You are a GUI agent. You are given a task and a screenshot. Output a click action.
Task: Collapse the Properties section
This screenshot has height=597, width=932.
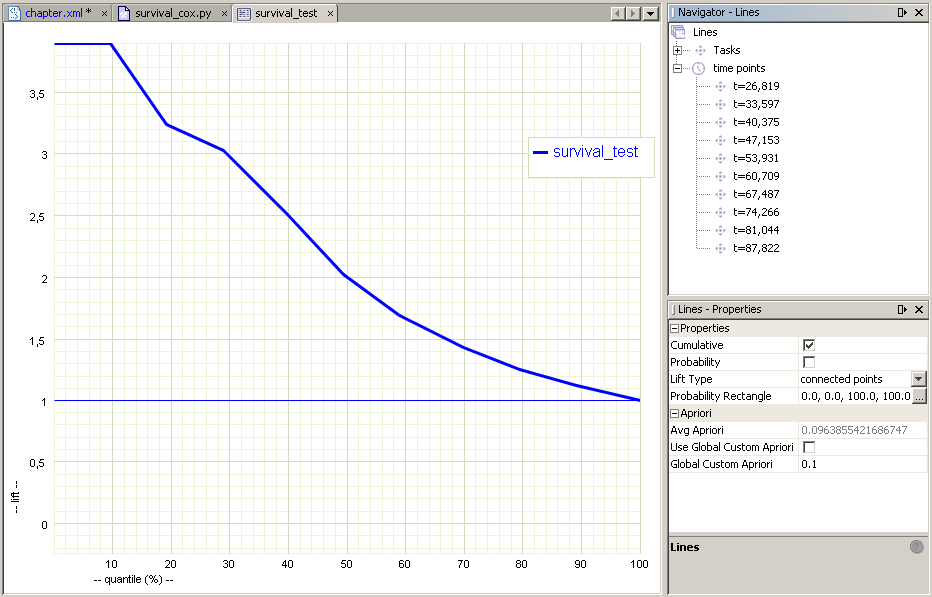pyautogui.click(x=675, y=328)
